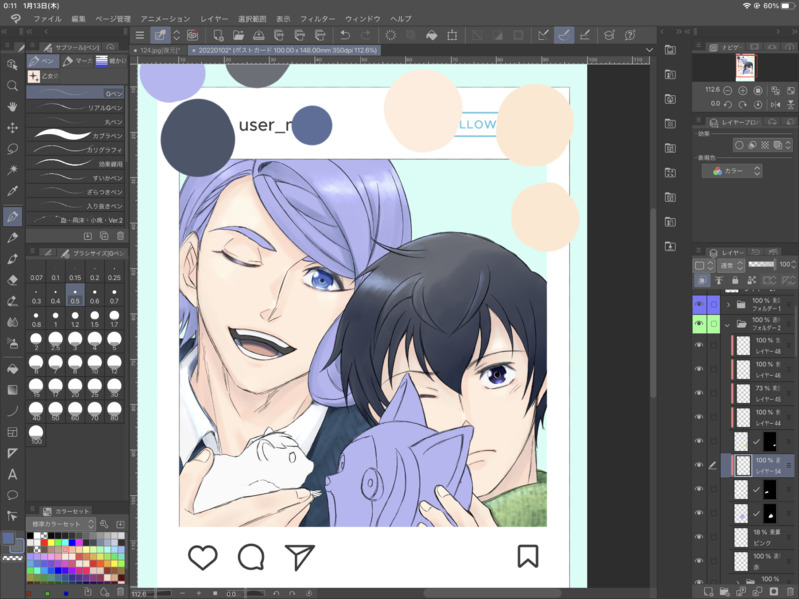This screenshot has width=799, height=599.
Task: Select the Operation object tool
Action: pos(12,65)
